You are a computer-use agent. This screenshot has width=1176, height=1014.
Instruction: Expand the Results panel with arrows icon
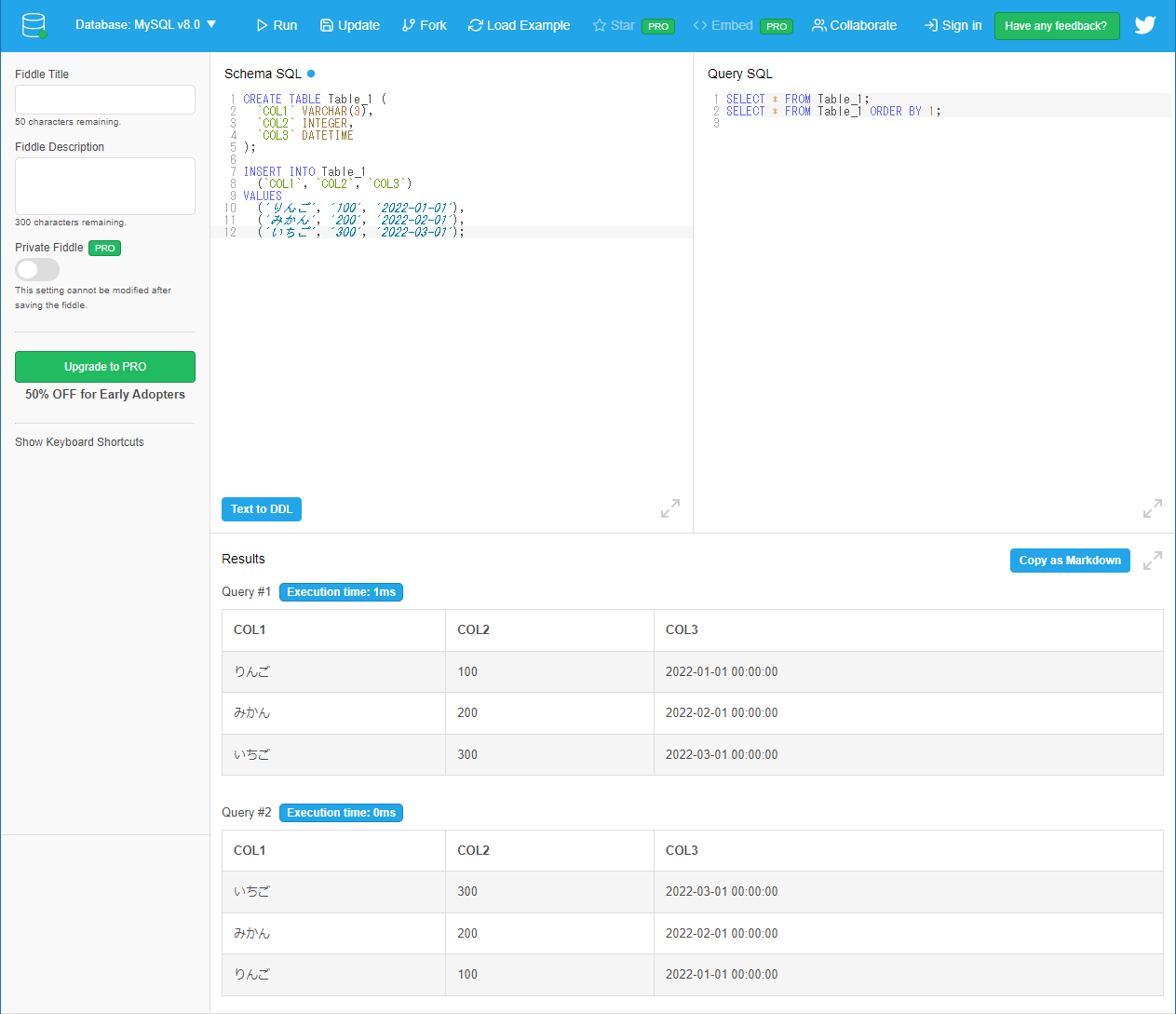(x=1153, y=561)
